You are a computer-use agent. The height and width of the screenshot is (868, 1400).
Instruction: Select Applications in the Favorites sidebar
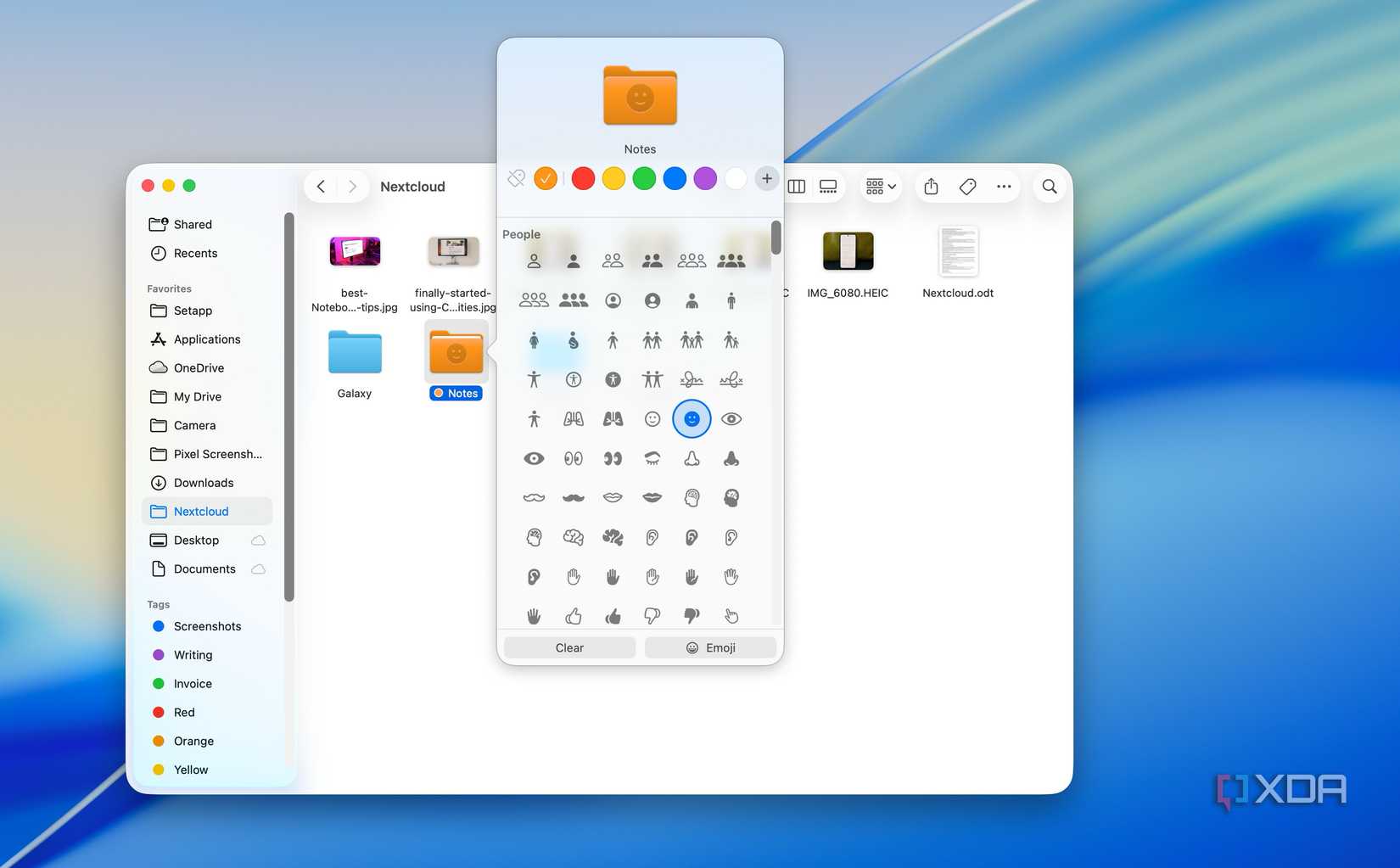[206, 339]
